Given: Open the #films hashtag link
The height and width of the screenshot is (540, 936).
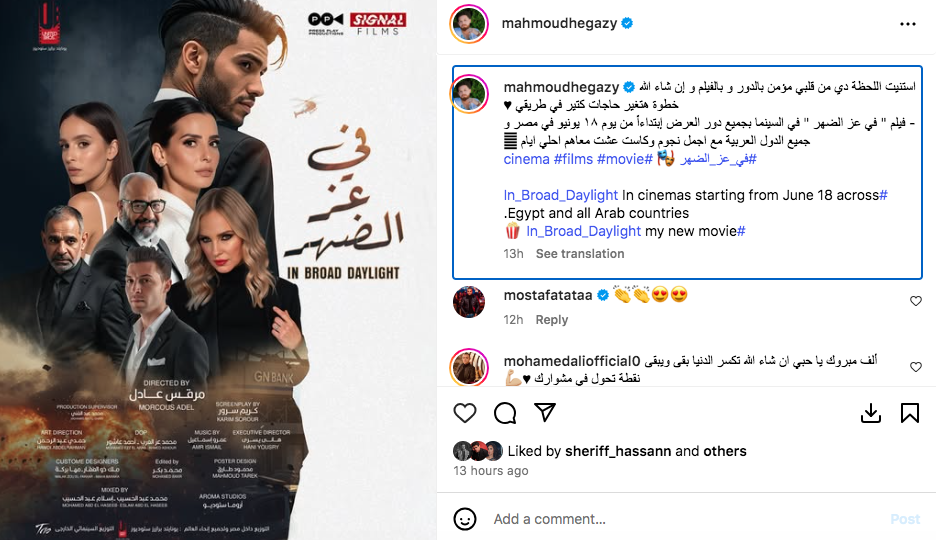Looking at the screenshot, I should click(573, 159).
